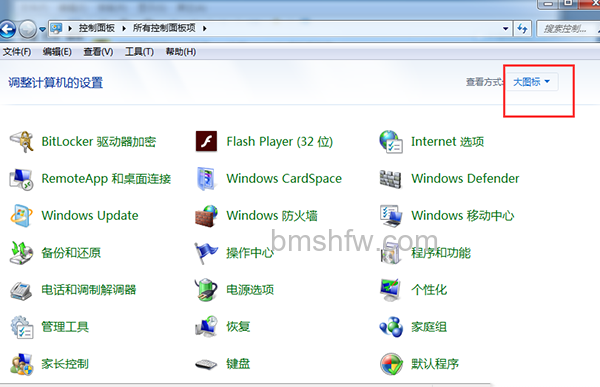The image size is (600, 387).
Task: Focus the control panel search box
Action: tap(568, 29)
